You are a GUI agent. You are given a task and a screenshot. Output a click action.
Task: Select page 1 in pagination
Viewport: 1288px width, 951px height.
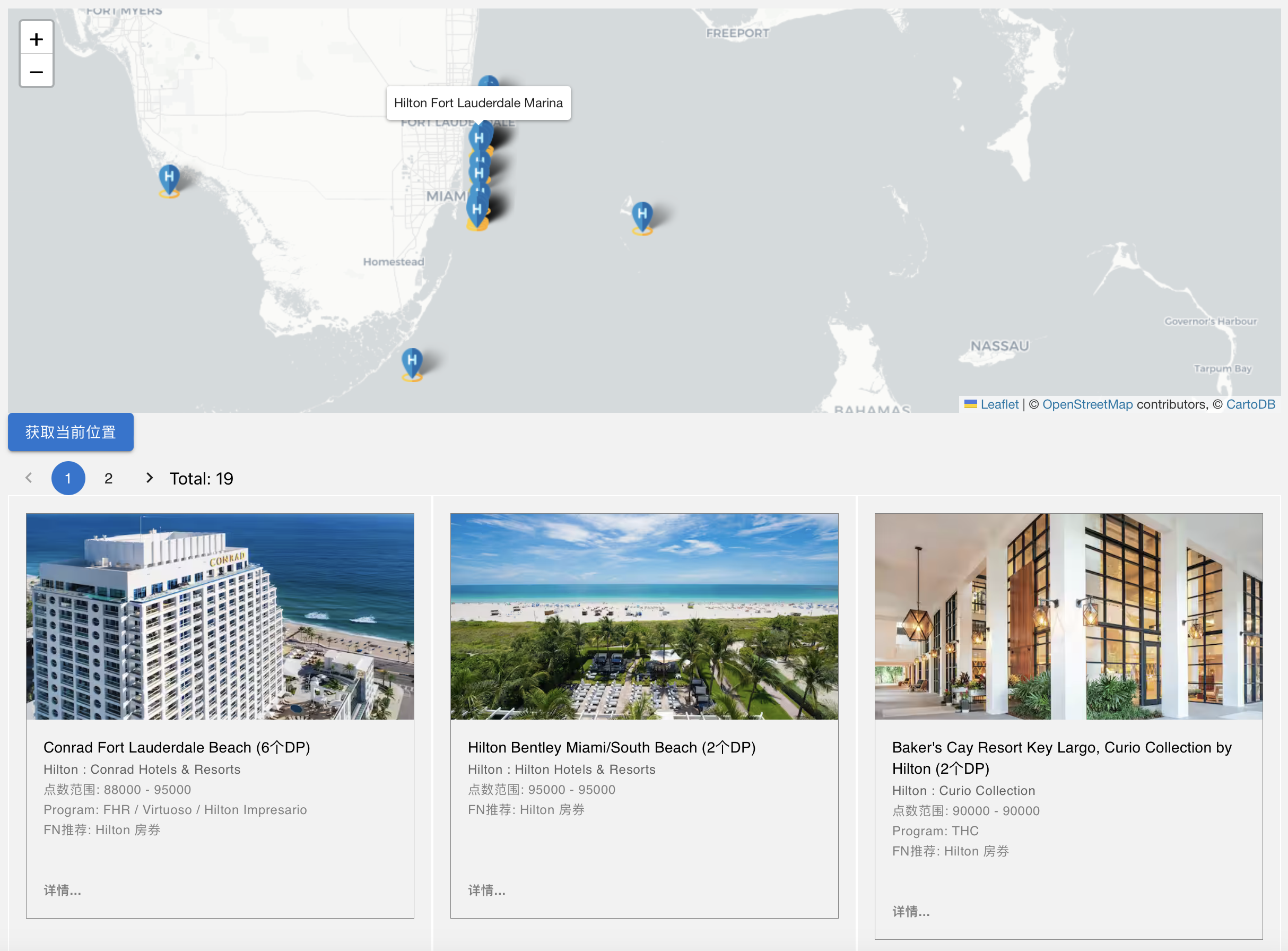(x=68, y=478)
